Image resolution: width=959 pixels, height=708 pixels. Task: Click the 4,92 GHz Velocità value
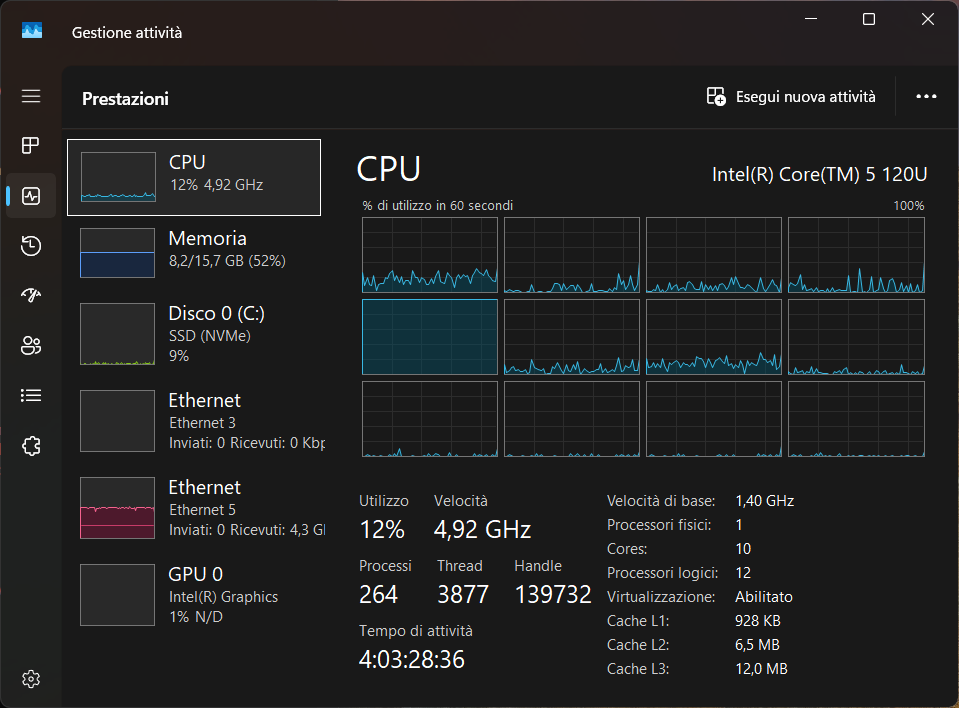point(483,529)
